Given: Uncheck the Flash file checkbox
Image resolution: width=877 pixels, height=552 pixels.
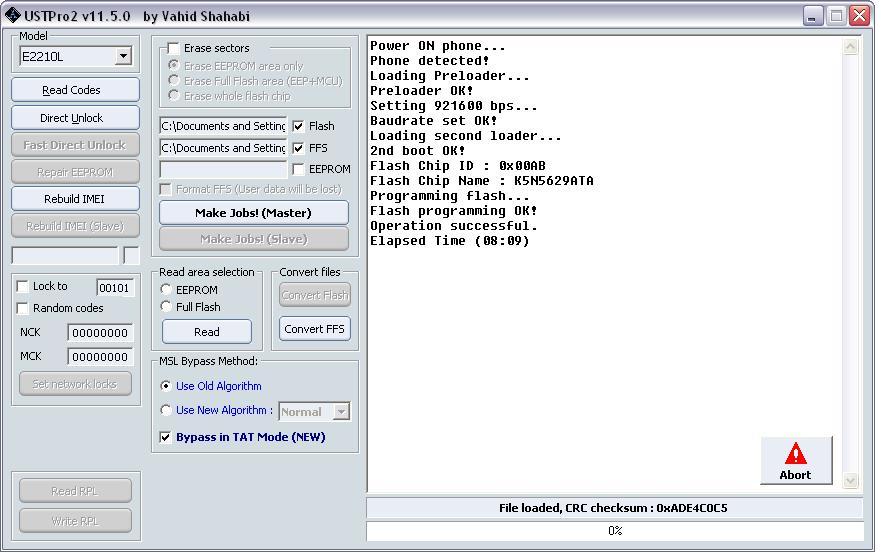Looking at the screenshot, I should click(298, 126).
